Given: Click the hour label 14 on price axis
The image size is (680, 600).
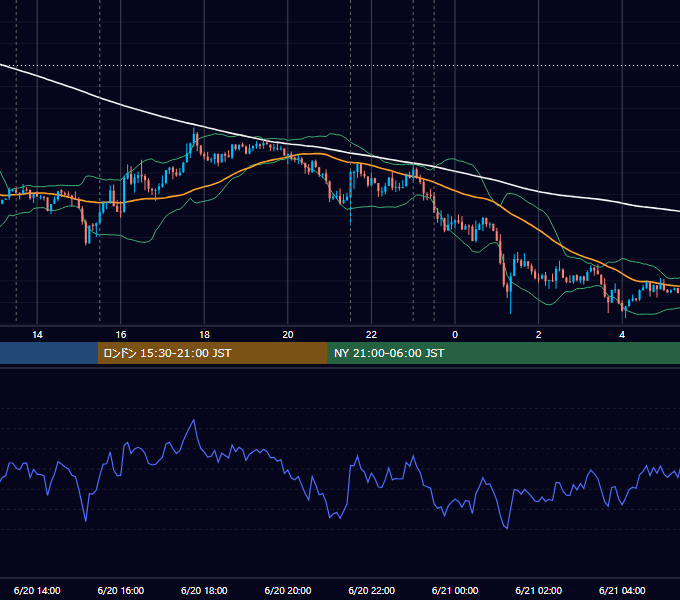Looking at the screenshot, I should [x=37, y=335].
